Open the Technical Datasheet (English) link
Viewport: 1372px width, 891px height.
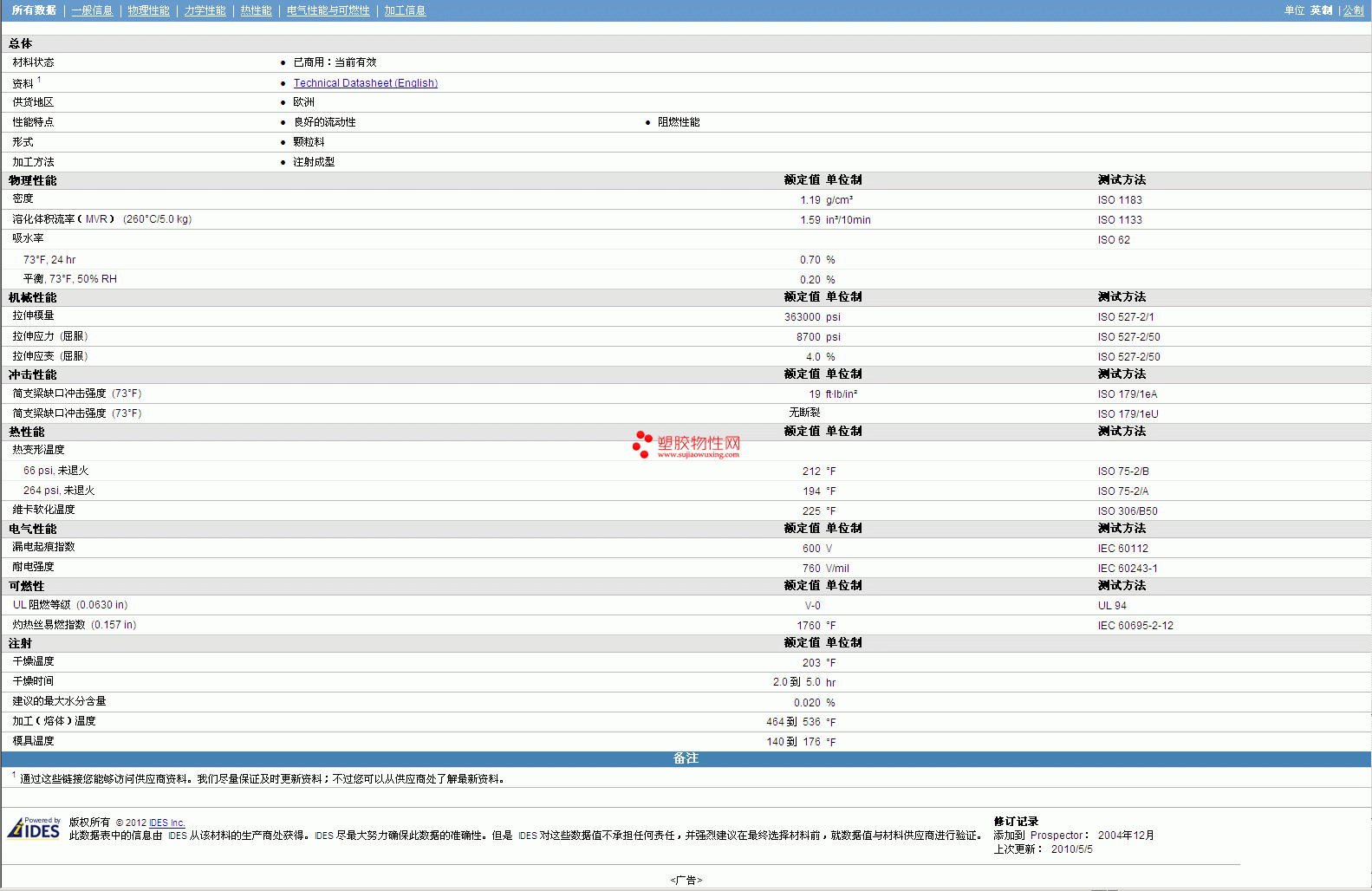click(x=365, y=83)
